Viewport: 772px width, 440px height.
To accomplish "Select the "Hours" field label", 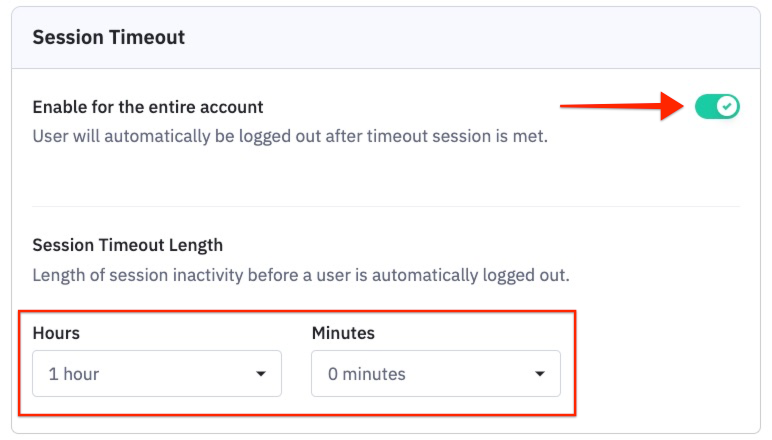I will tap(56, 332).
